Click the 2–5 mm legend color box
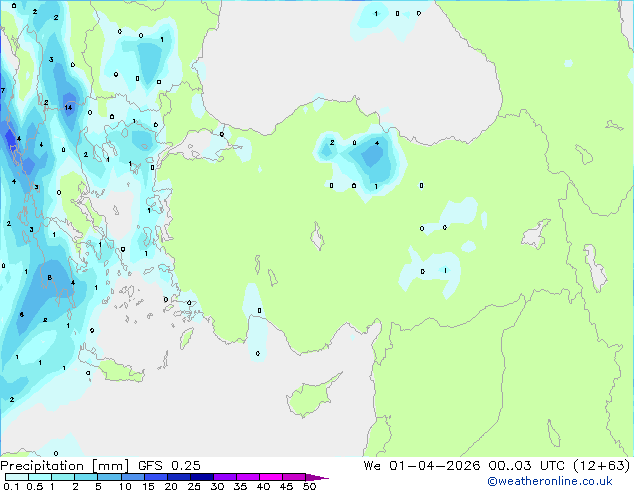 point(86,477)
